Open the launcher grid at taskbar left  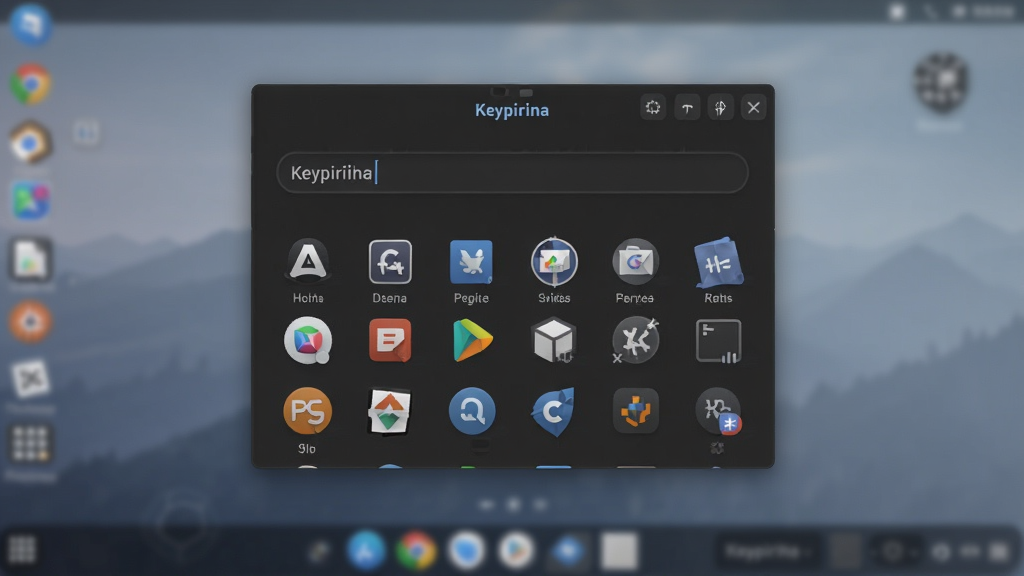click(x=22, y=550)
